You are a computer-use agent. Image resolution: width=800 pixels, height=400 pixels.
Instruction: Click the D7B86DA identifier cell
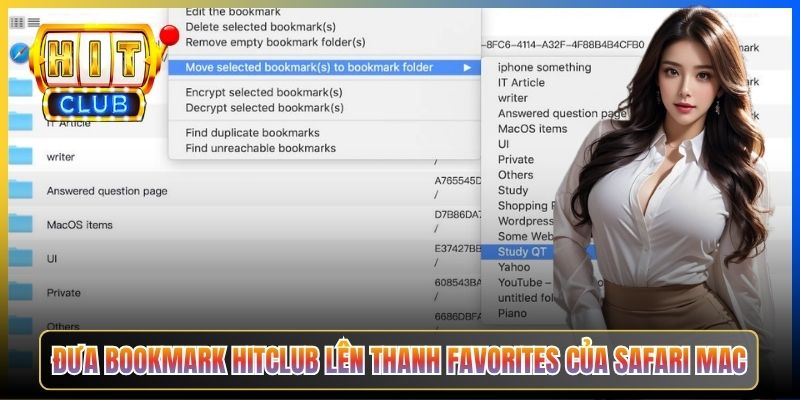[458, 214]
